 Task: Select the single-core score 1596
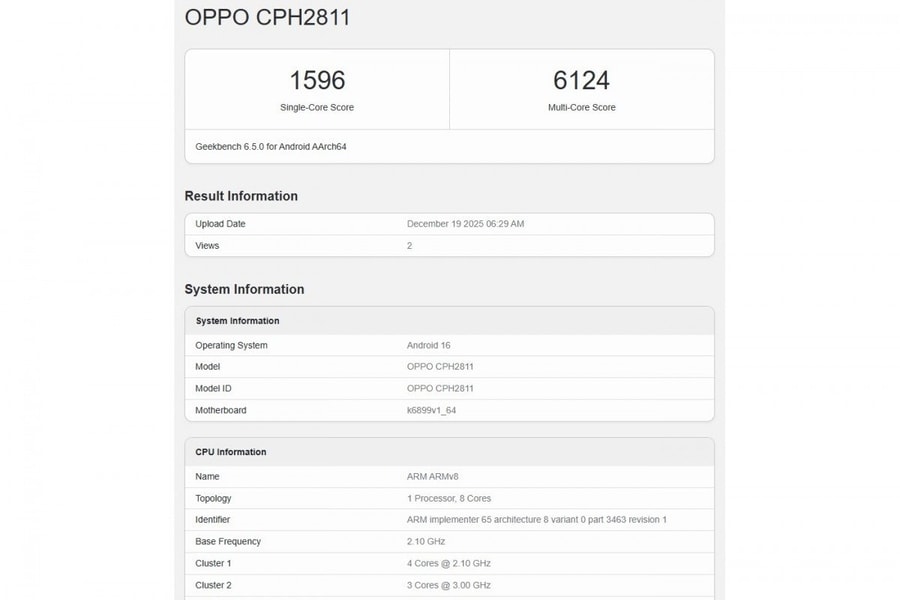[317, 80]
